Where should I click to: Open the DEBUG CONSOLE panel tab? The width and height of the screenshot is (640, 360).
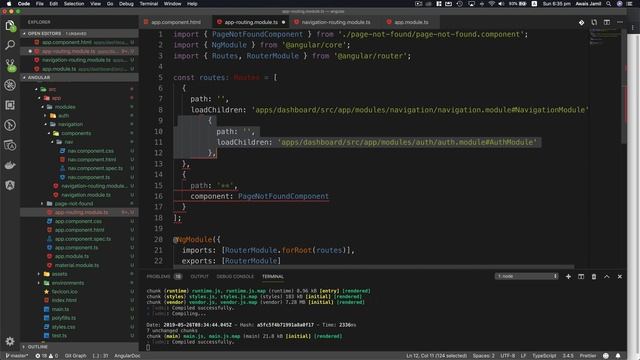pos(235,276)
